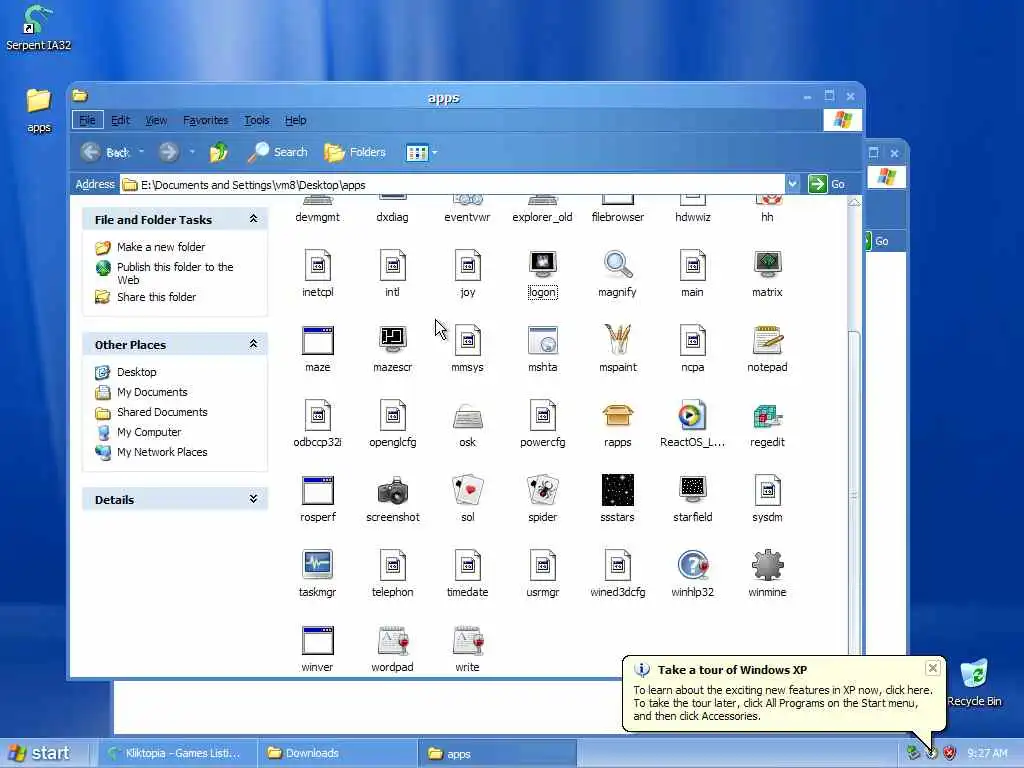This screenshot has width=1024, height=768.
Task: Click the vertical scrollbar thumb in file list
Action: [x=854, y=494]
